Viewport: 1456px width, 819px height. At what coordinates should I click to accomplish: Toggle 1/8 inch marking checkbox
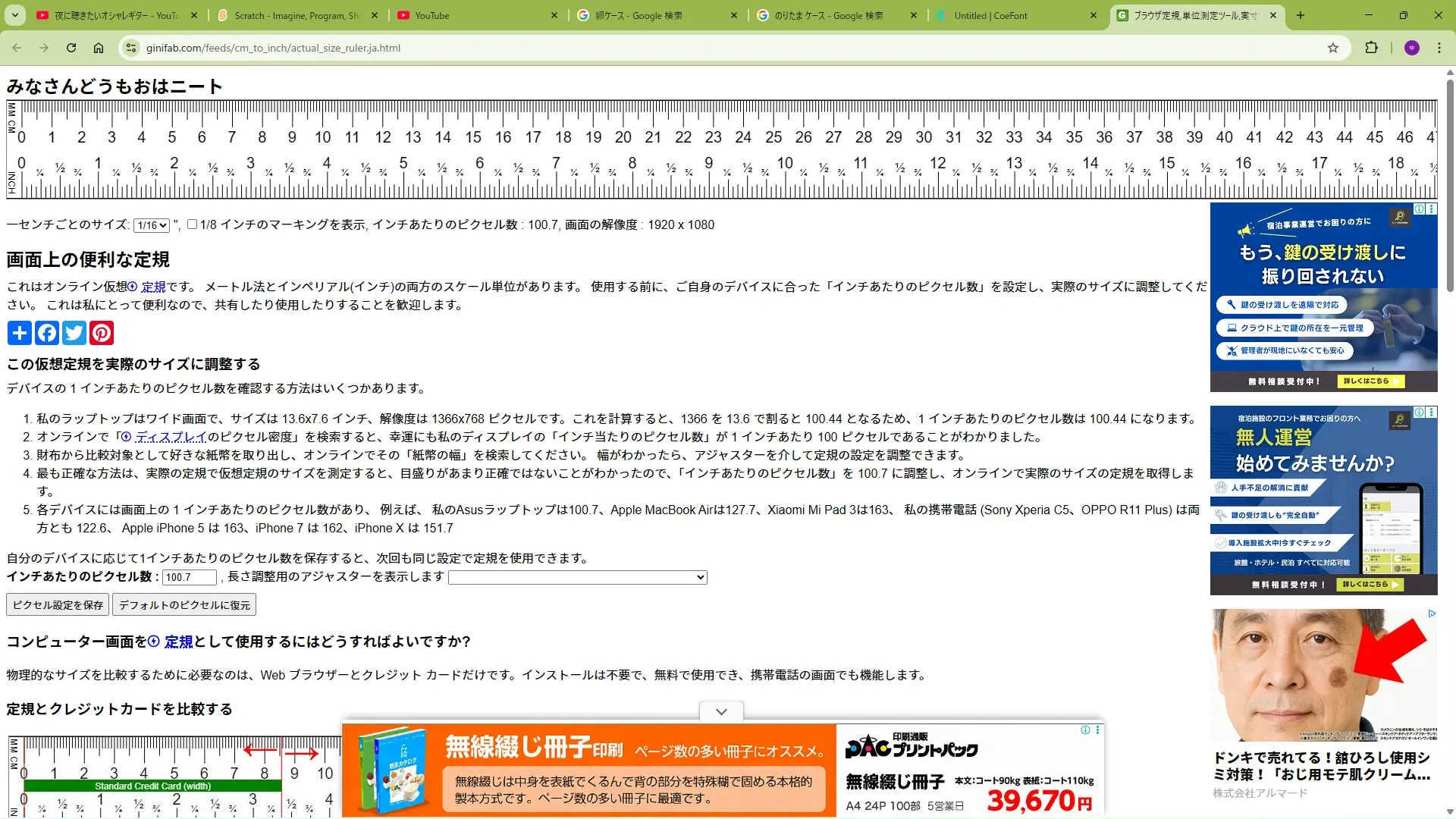tap(192, 224)
